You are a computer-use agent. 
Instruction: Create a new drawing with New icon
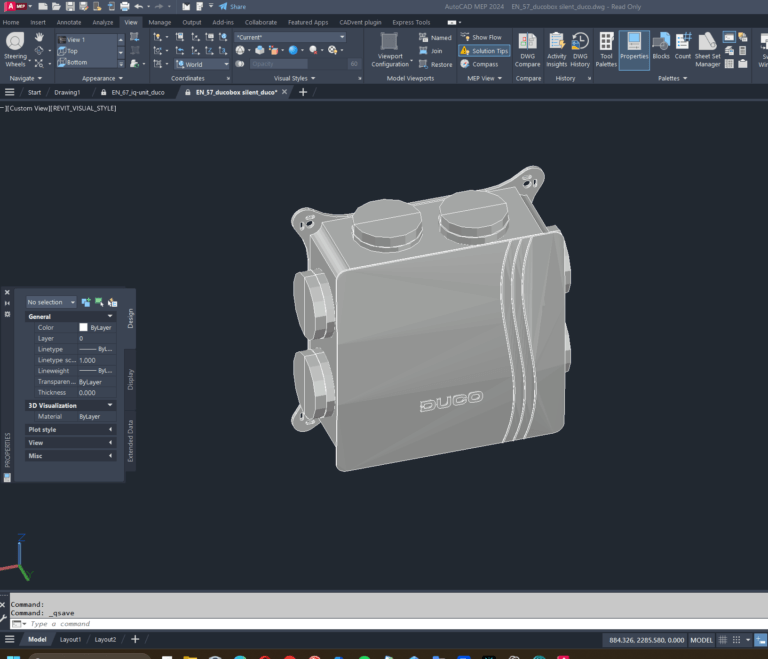[43, 6]
